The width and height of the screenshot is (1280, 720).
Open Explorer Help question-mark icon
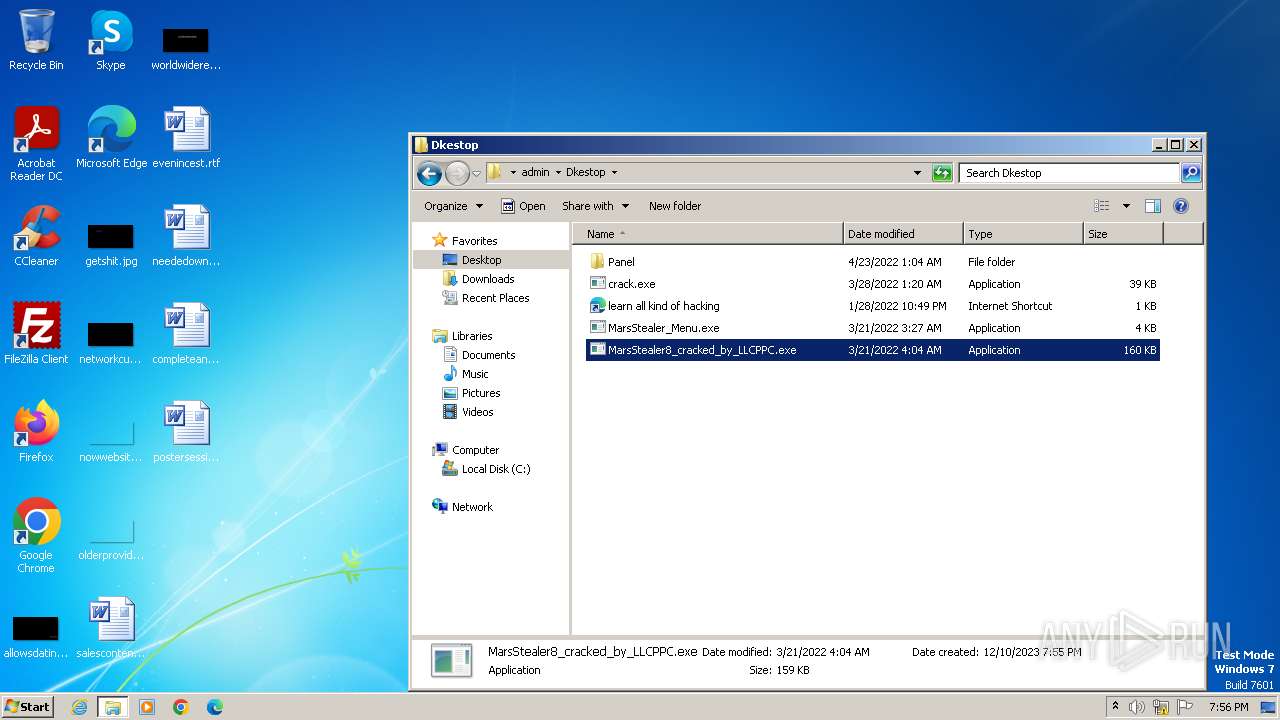pos(1180,206)
